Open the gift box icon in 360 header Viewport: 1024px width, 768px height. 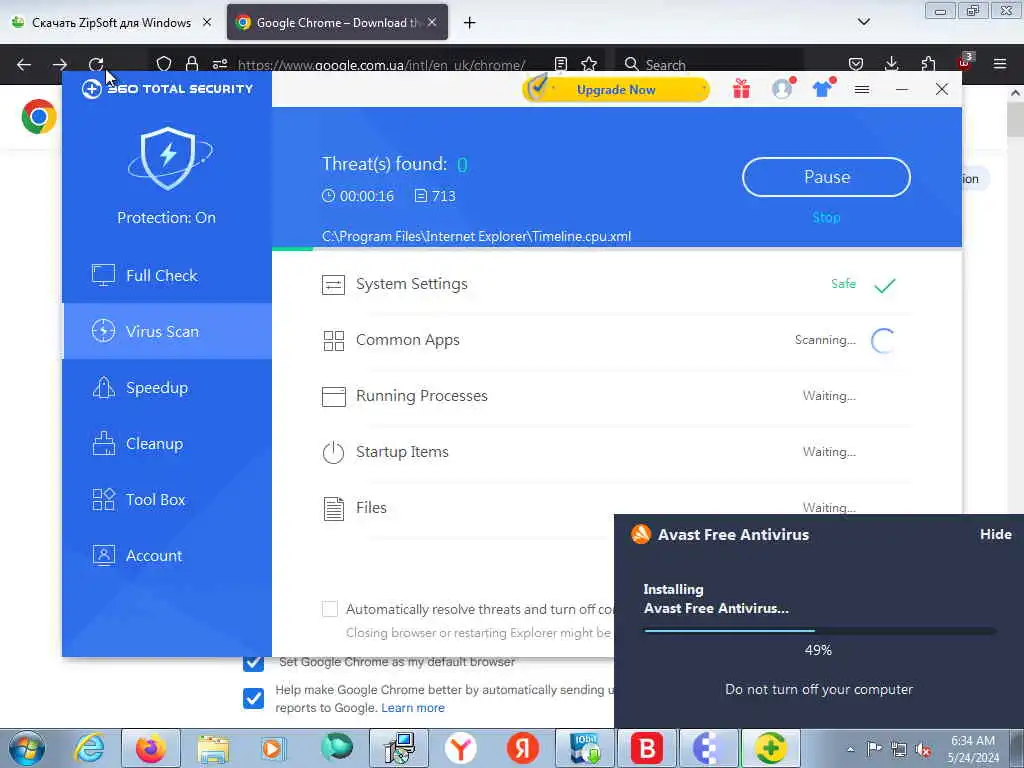(741, 89)
